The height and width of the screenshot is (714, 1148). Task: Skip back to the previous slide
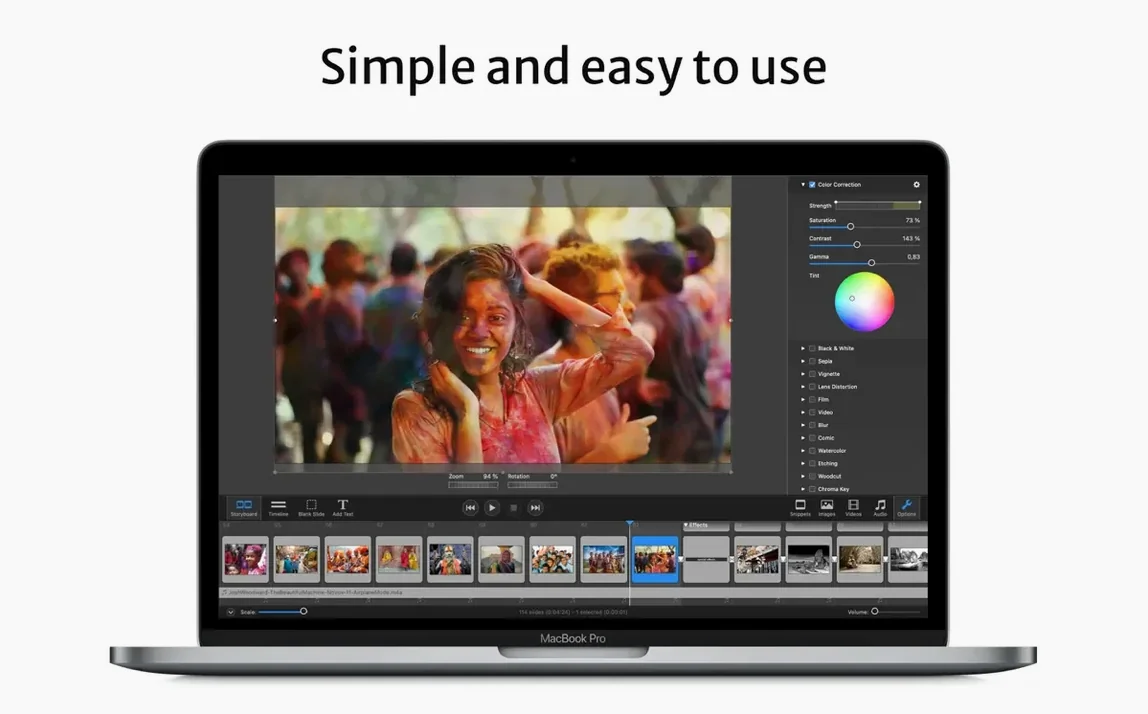(470, 507)
